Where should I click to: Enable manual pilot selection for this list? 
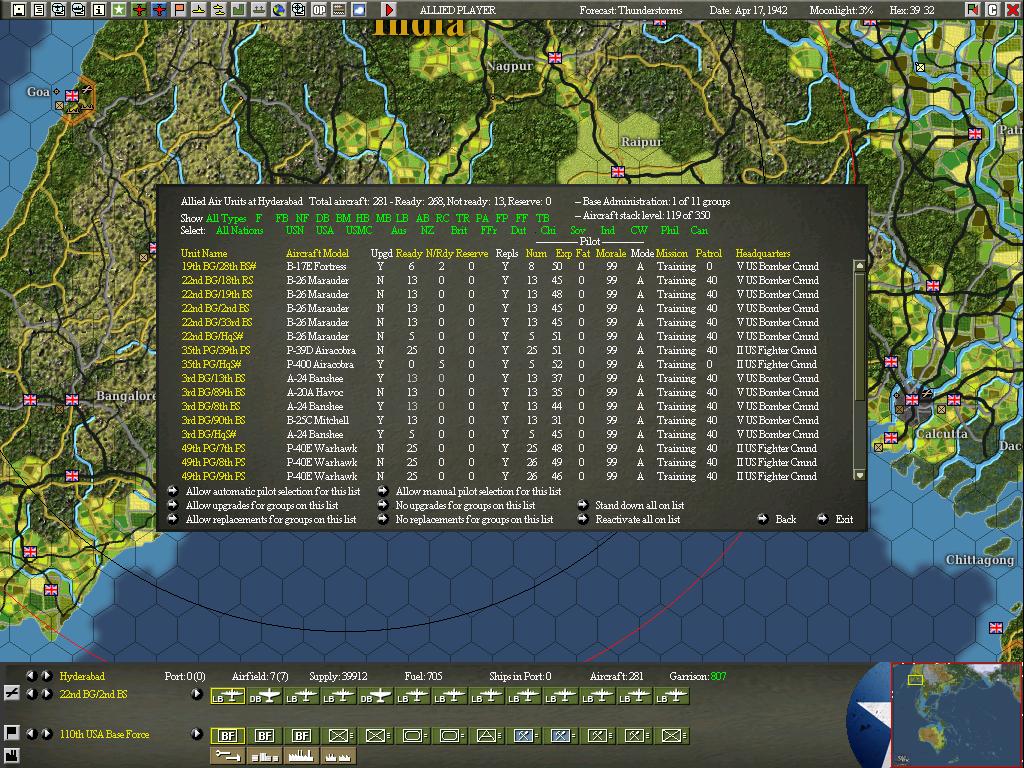click(478, 491)
